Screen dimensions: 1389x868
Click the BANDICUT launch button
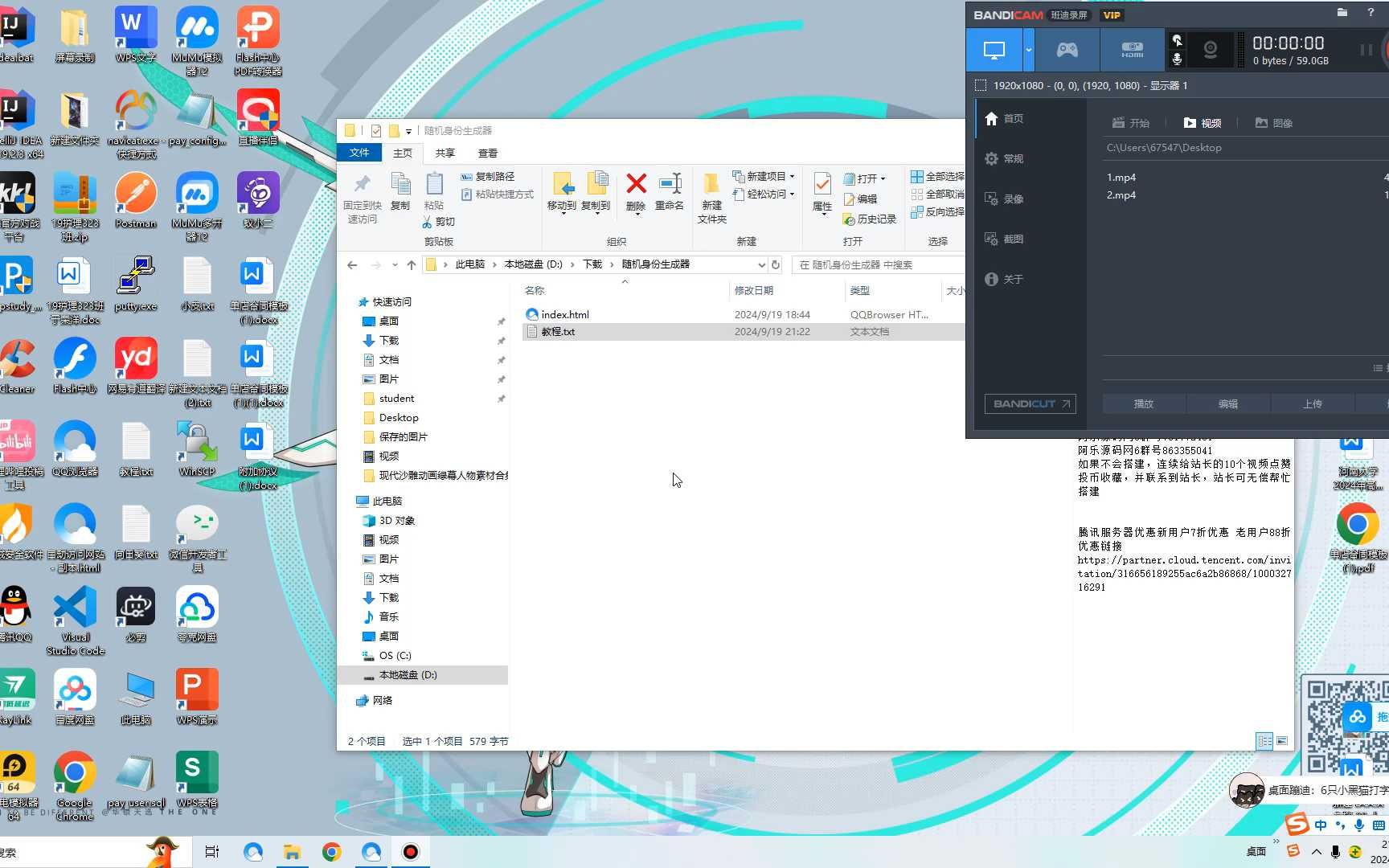pos(1030,403)
